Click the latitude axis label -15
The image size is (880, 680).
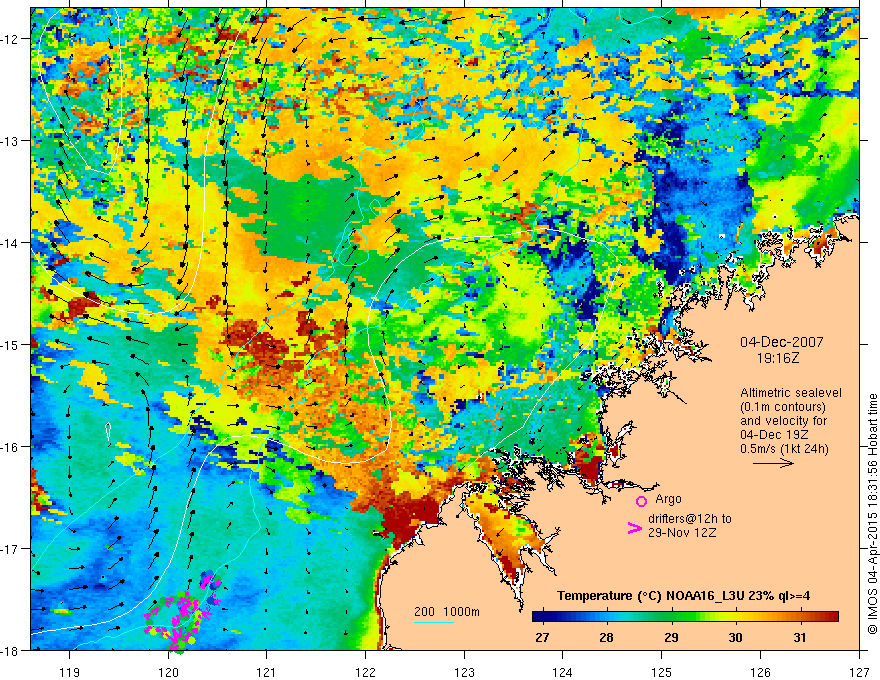[x=11, y=344]
